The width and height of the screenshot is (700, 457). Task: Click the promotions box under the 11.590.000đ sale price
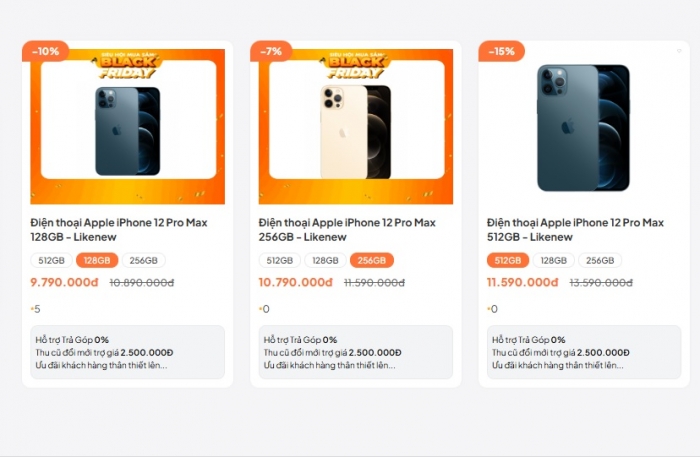pyautogui.click(x=583, y=352)
